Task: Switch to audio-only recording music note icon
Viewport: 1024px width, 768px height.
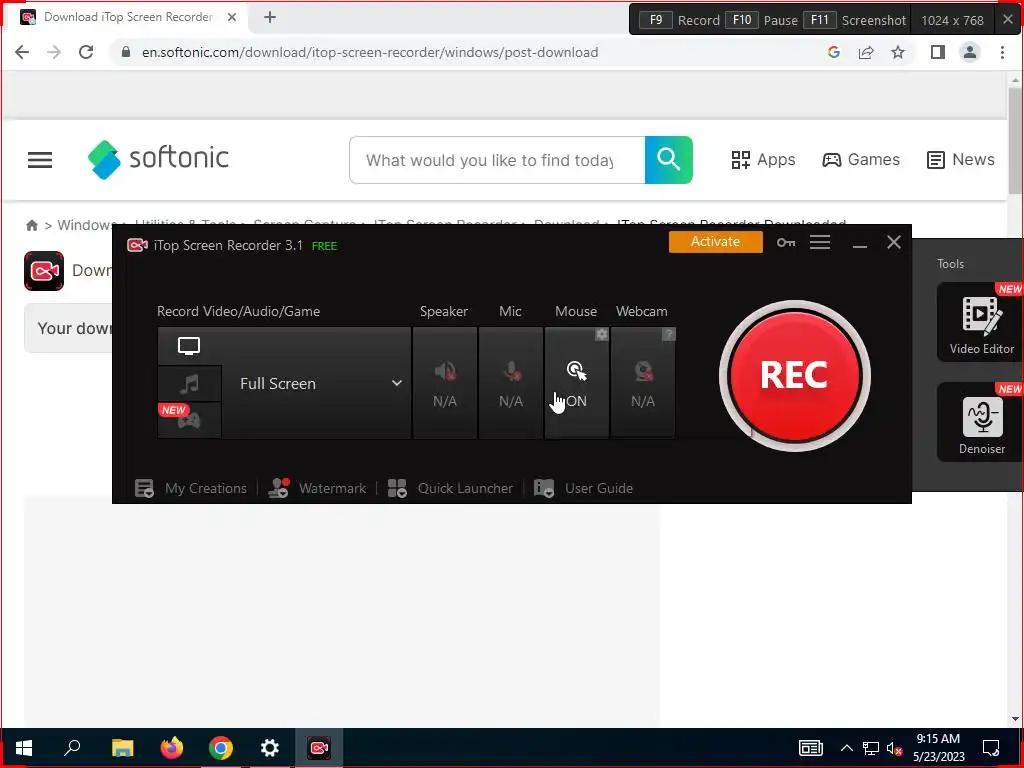Action: (x=189, y=383)
